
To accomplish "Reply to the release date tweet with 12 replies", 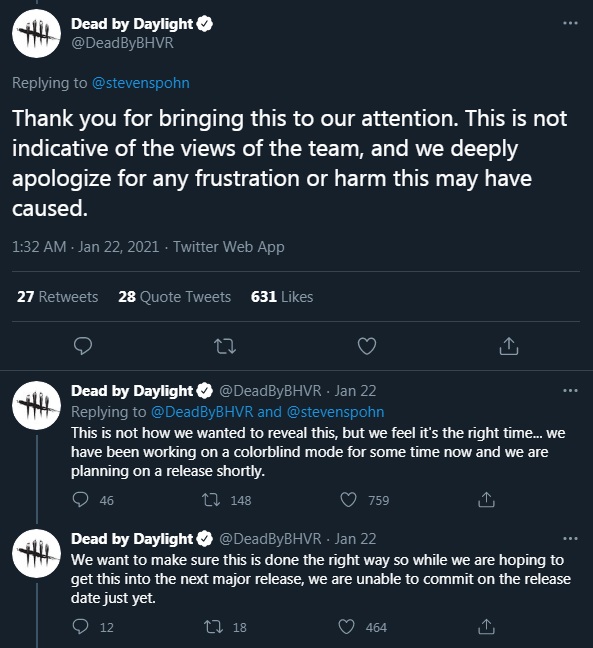I will click(80, 627).
